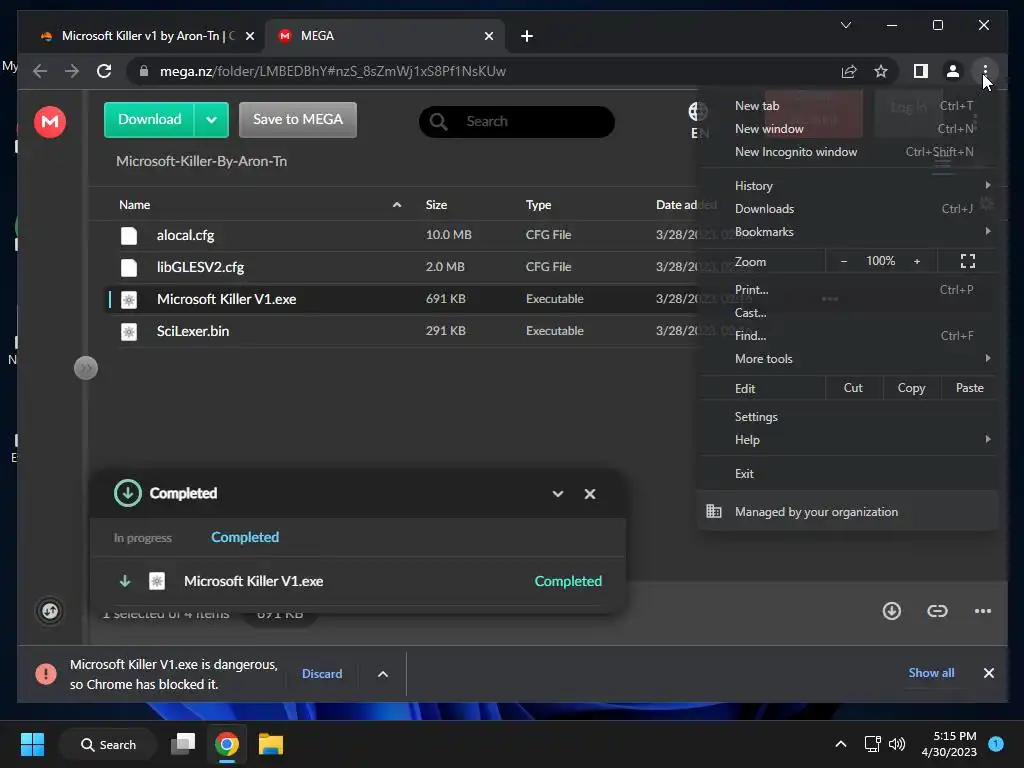This screenshot has width=1024, height=768.
Task: Click the circular transfers icon in MEGA sidebar
Action: coord(50,611)
